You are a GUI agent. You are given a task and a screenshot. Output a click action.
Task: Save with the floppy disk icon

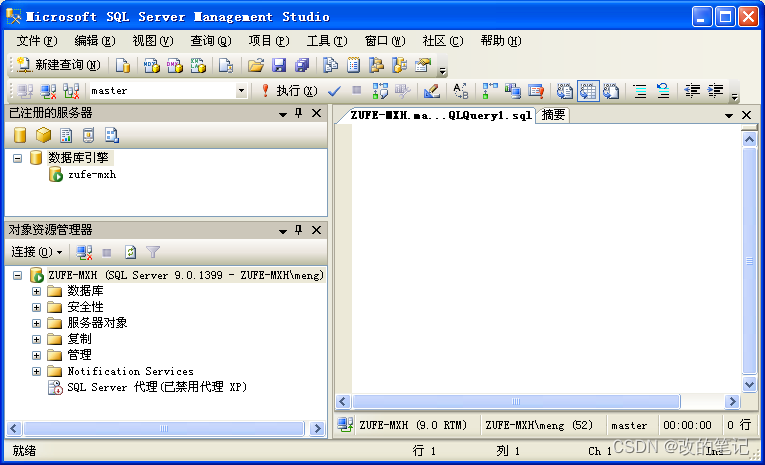click(x=279, y=65)
